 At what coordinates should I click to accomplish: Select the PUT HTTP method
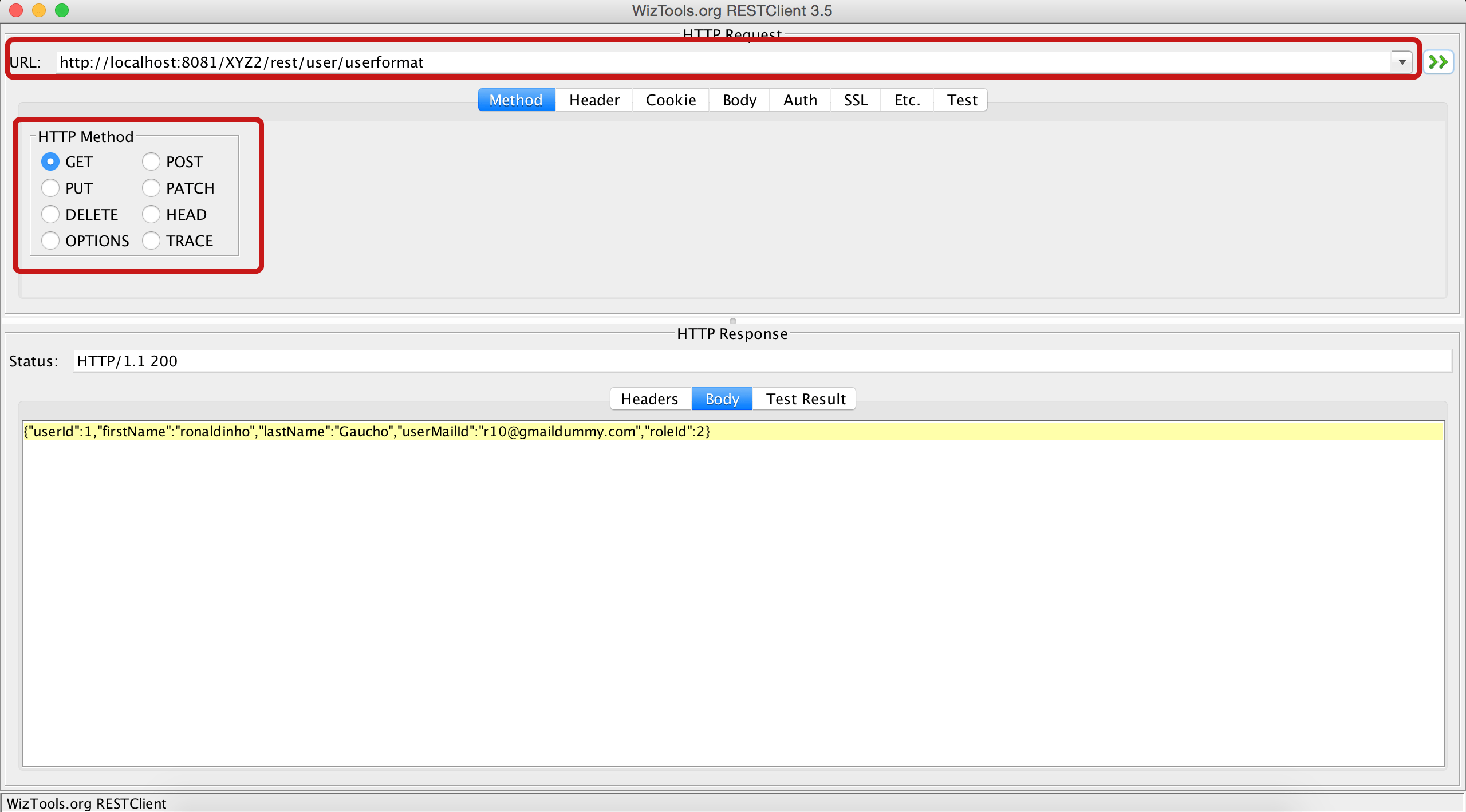point(50,188)
